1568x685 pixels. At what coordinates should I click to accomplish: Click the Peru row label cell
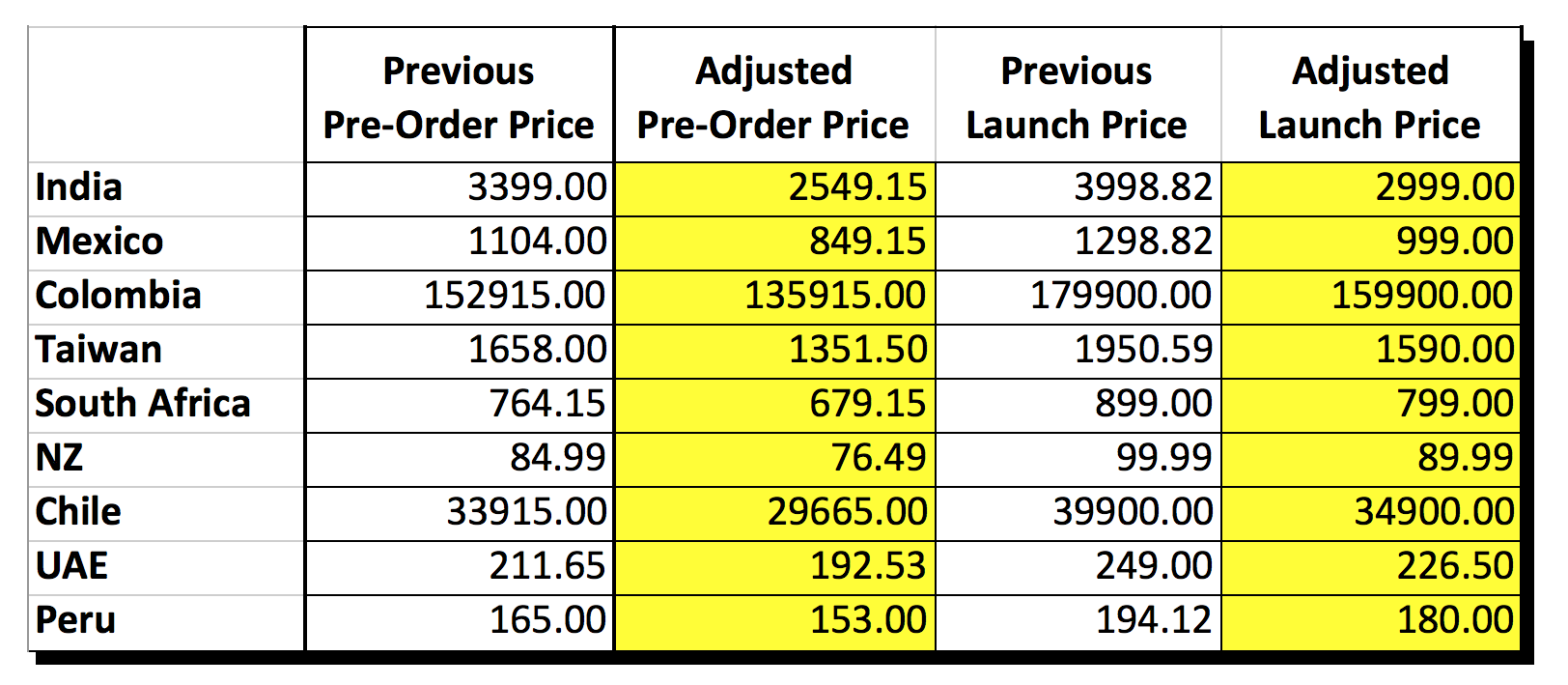click(x=166, y=621)
